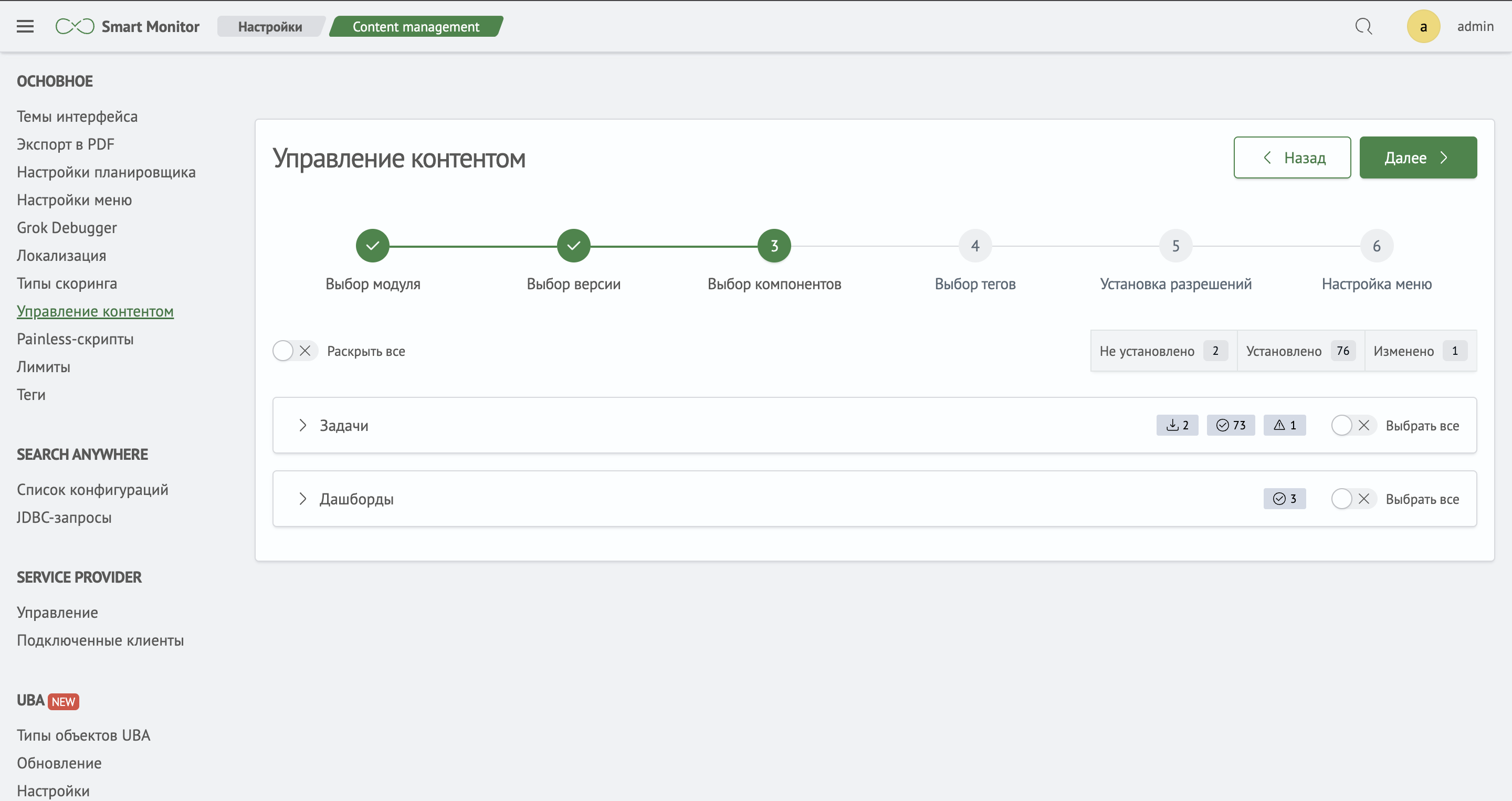Open Типы объектов UBA
This screenshot has width=1512, height=801.
tap(83, 735)
